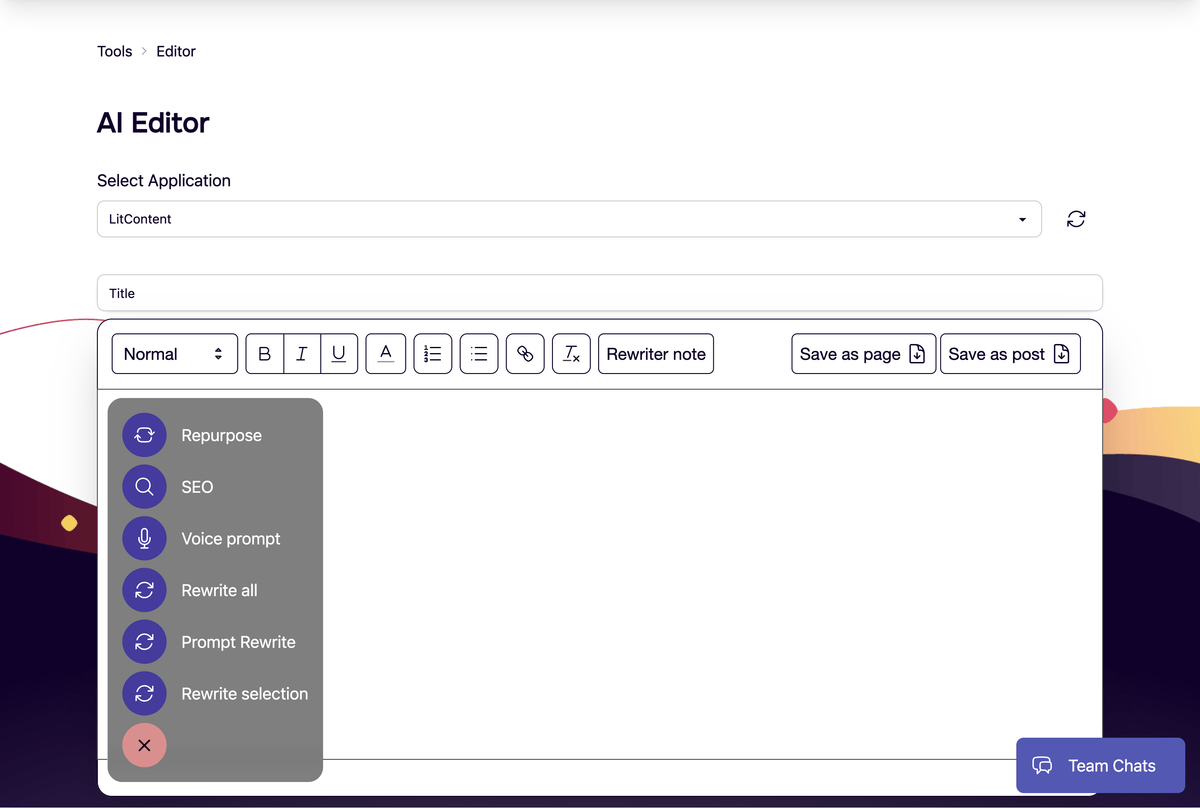The width and height of the screenshot is (1200, 808).
Task: Apply italic formatting
Action: pos(301,353)
